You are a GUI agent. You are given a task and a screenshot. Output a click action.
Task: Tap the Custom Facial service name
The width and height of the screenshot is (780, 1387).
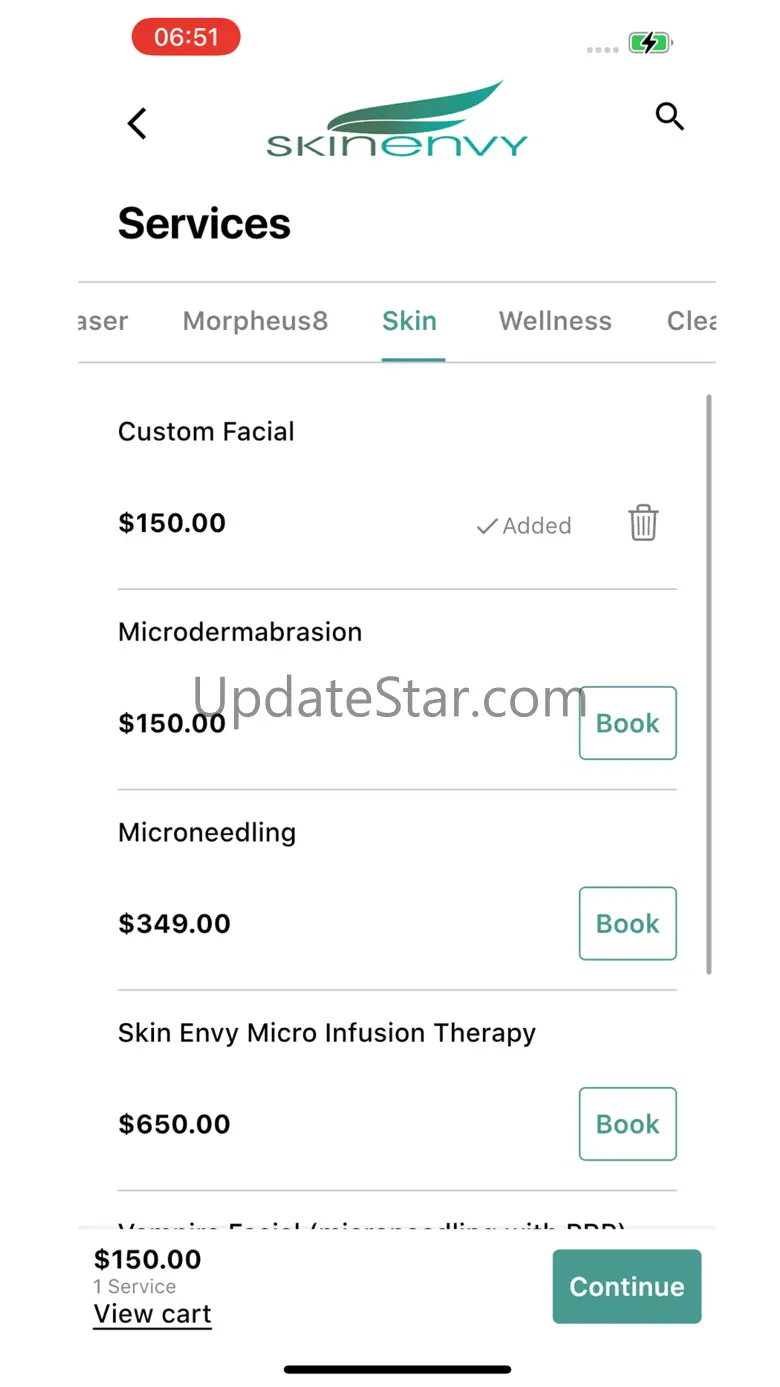point(206,432)
